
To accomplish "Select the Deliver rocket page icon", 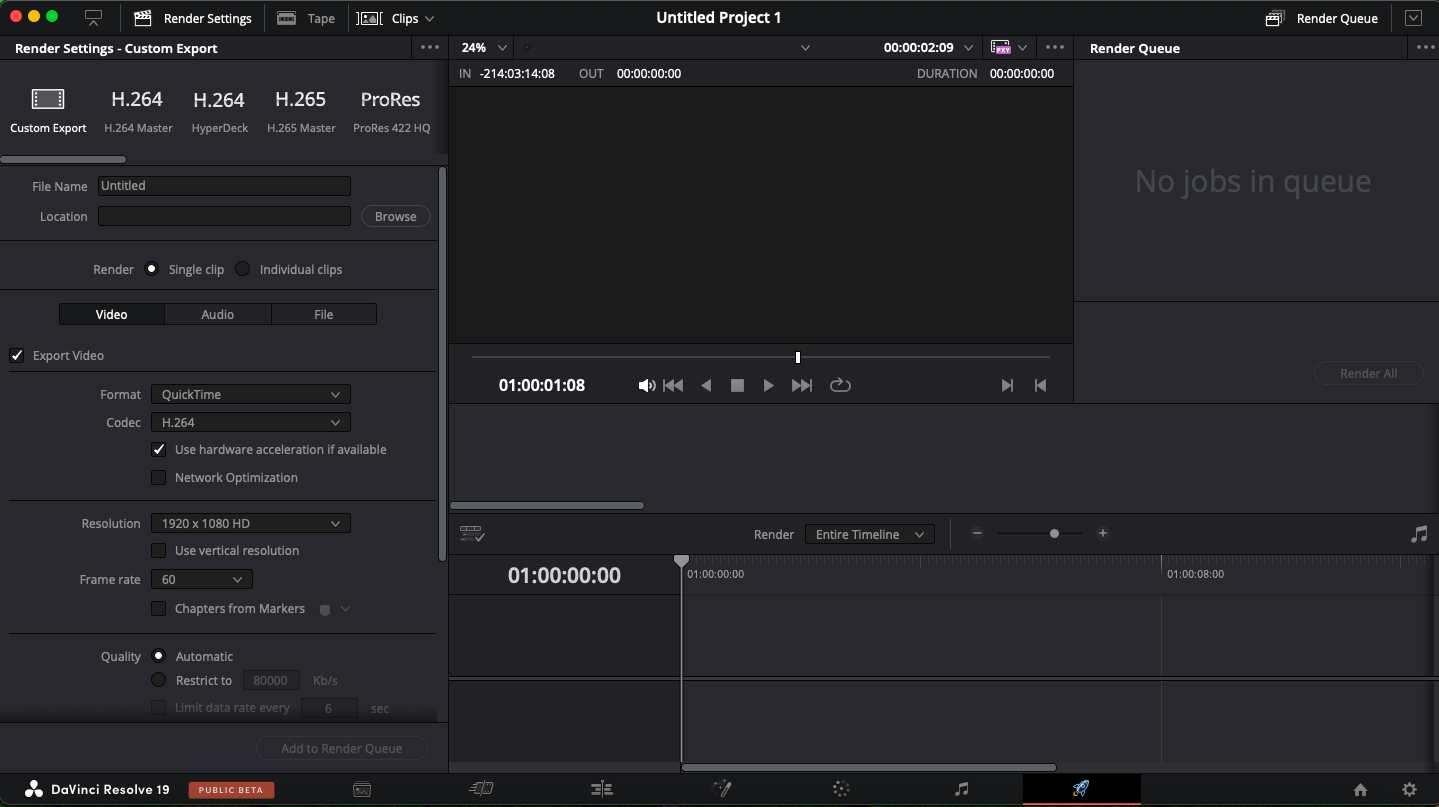I will tap(1081, 789).
